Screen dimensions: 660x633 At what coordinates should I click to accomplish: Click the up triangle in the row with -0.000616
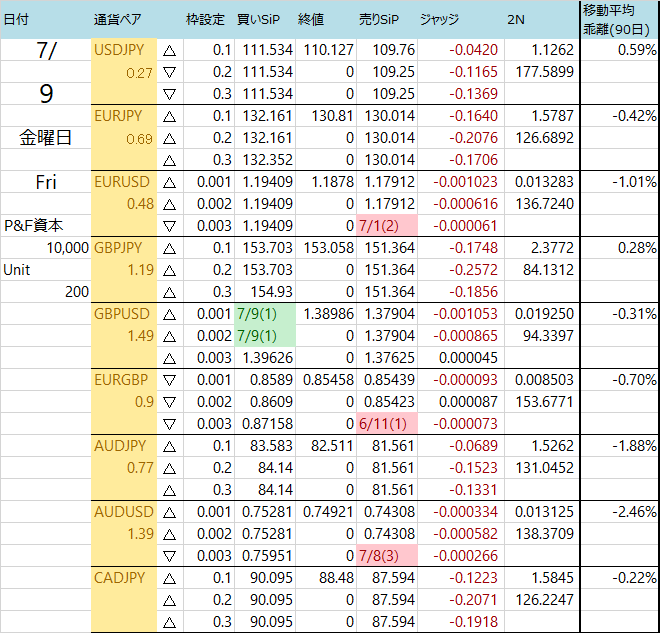pos(169,205)
